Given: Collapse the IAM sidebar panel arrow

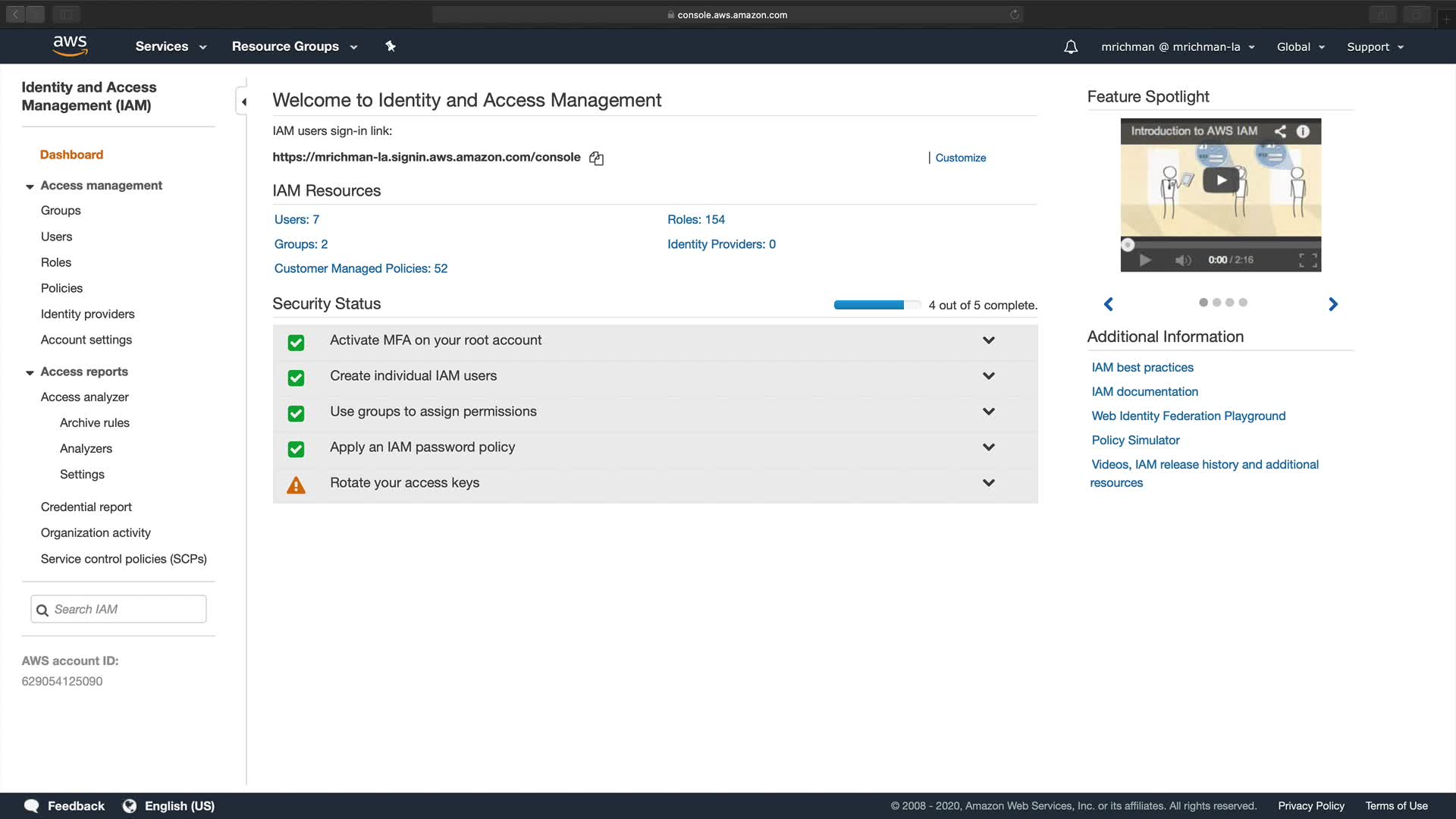Looking at the screenshot, I should [x=243, y=102].
